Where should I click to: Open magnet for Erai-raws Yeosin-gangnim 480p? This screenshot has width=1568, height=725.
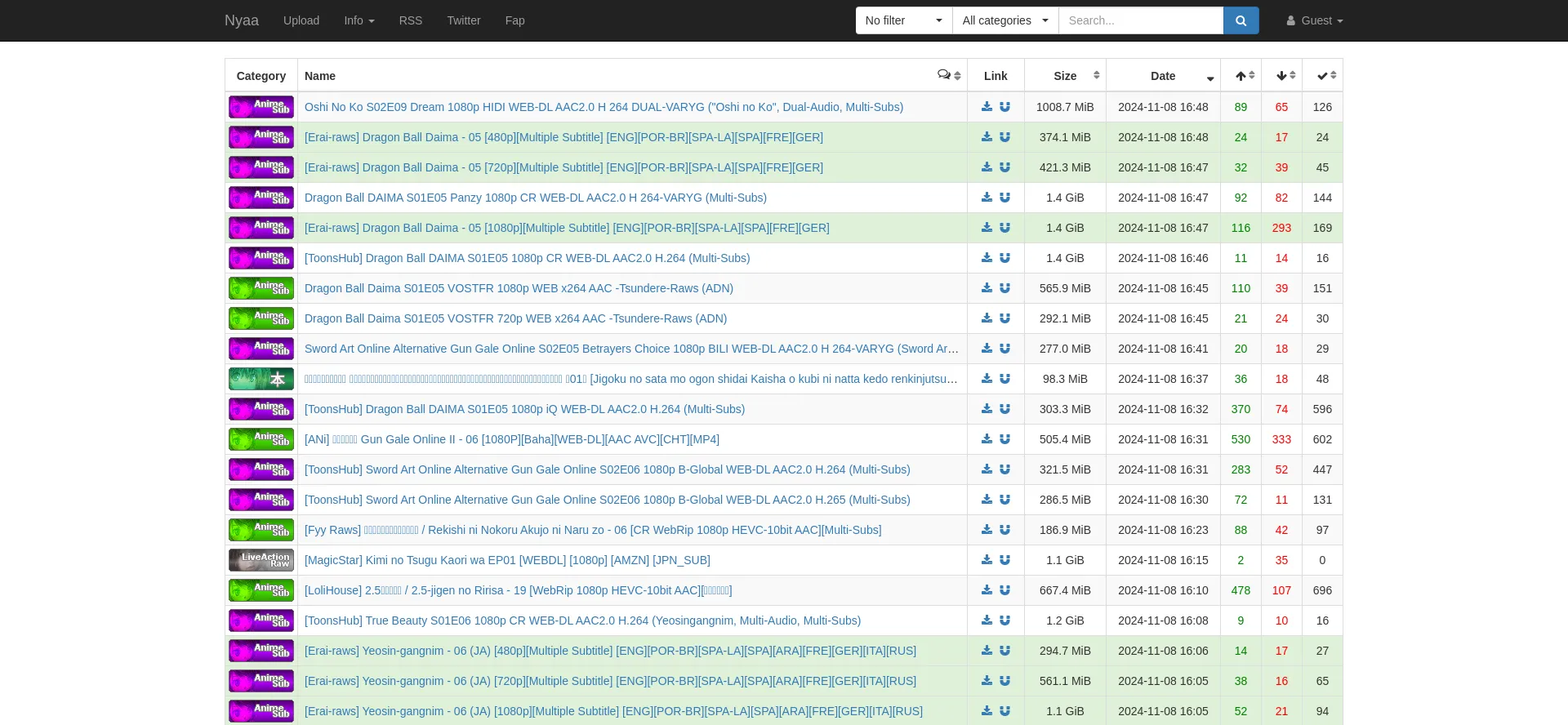[1004, 651]
